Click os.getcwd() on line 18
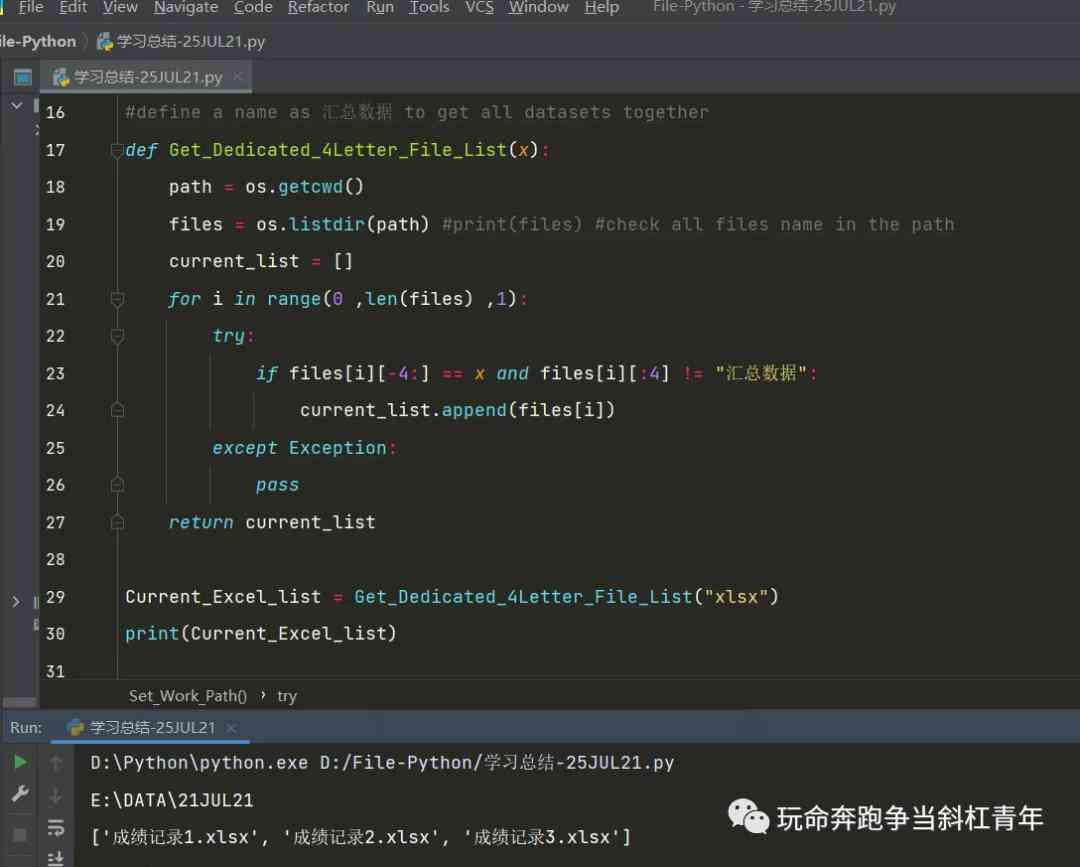Screen dimensions: 1080x867 click(x=304, y=187)
